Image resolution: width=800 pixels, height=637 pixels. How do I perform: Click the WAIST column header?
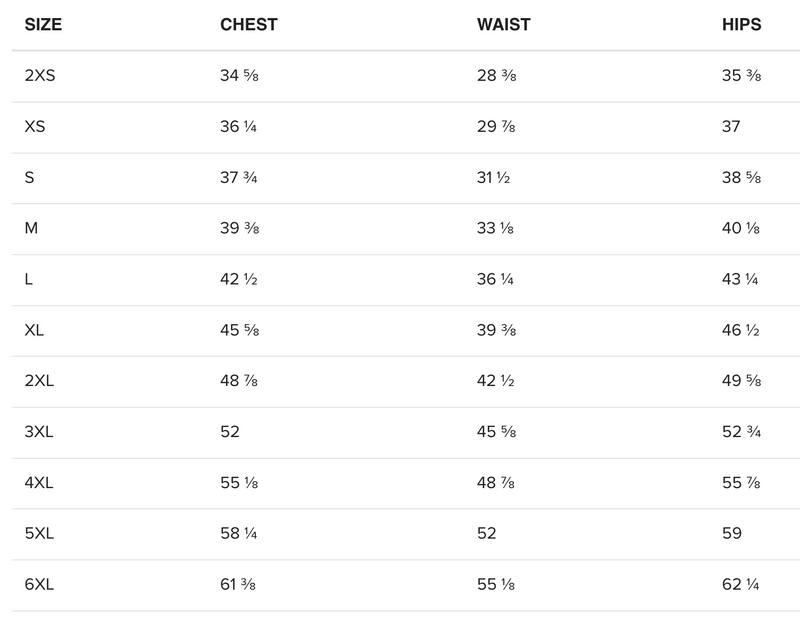click(x=503, y=25)
